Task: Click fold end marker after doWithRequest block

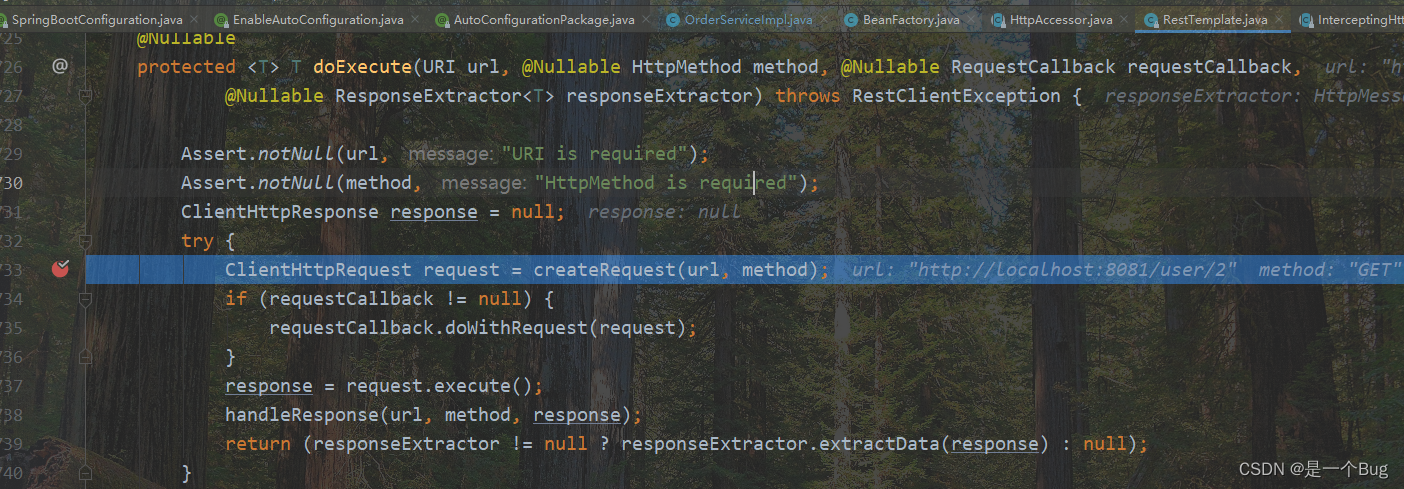Action: click(85, 357)
